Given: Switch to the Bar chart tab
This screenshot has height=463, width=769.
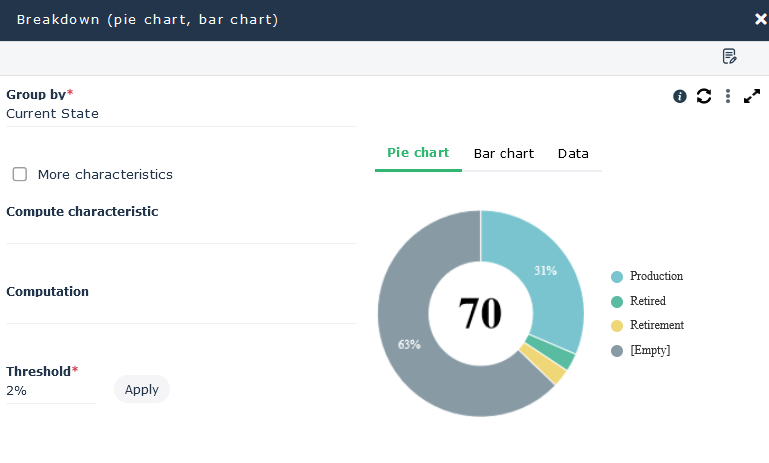Looking at the screenshot, I should [x=504, y=154].
